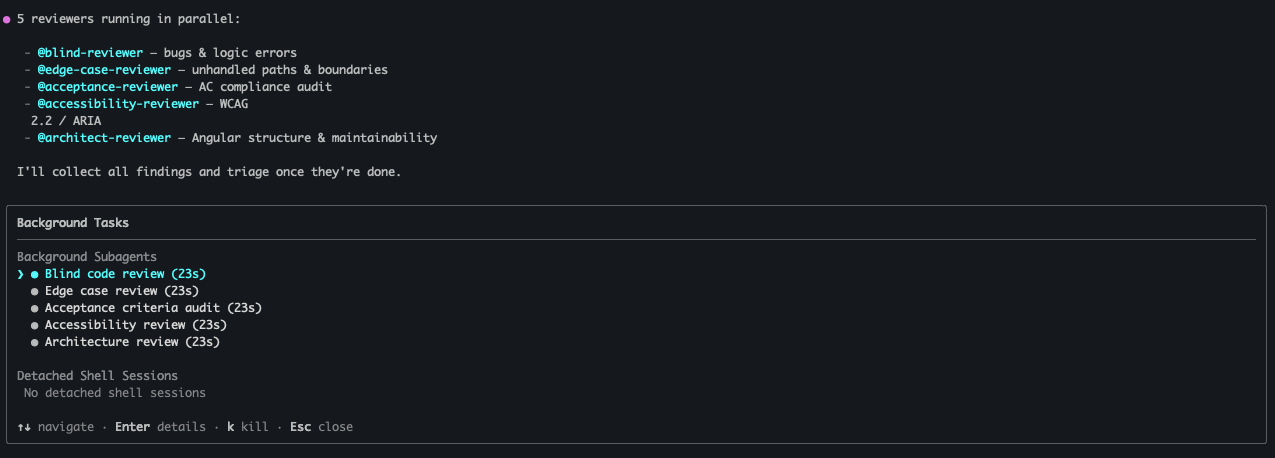Click the @acceptance-reviewer mention
Viewport: 1275px width, 458px height.
pos(108,87)
